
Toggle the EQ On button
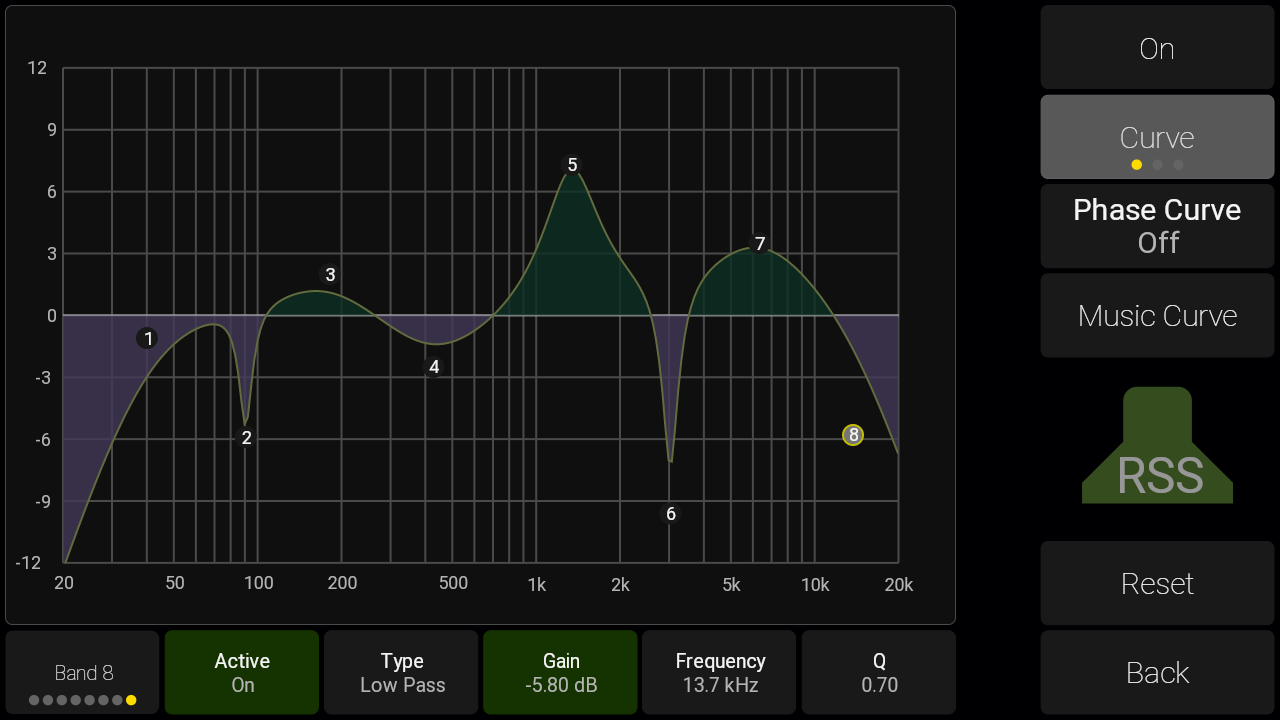point(1157,48)
